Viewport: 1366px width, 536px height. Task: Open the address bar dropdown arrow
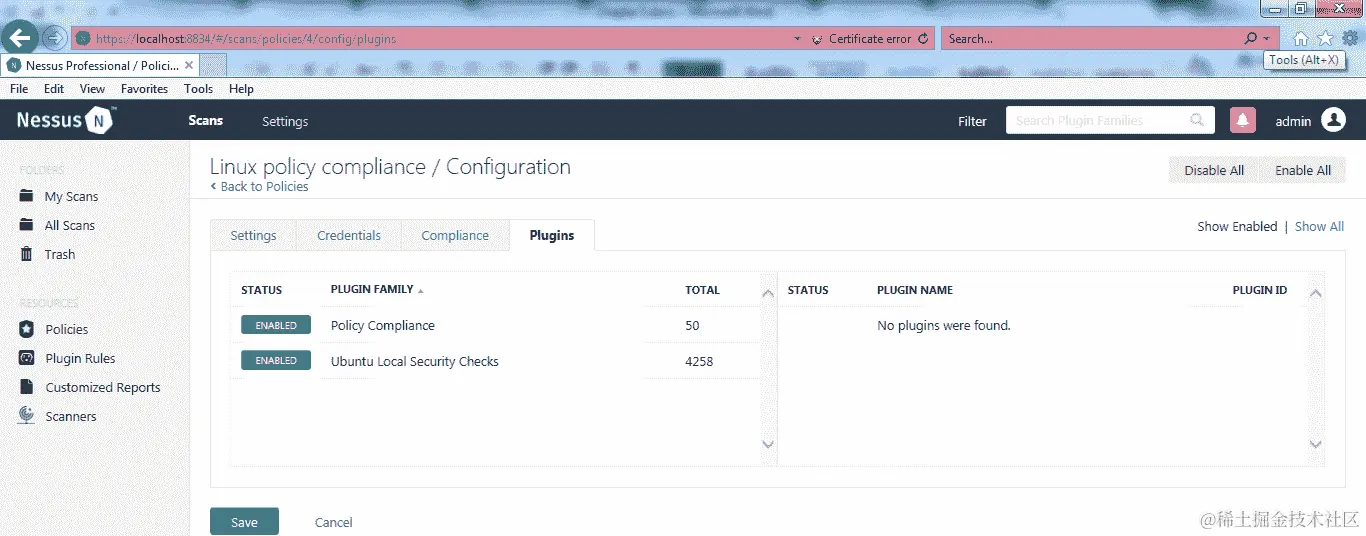tap(797, 39)
